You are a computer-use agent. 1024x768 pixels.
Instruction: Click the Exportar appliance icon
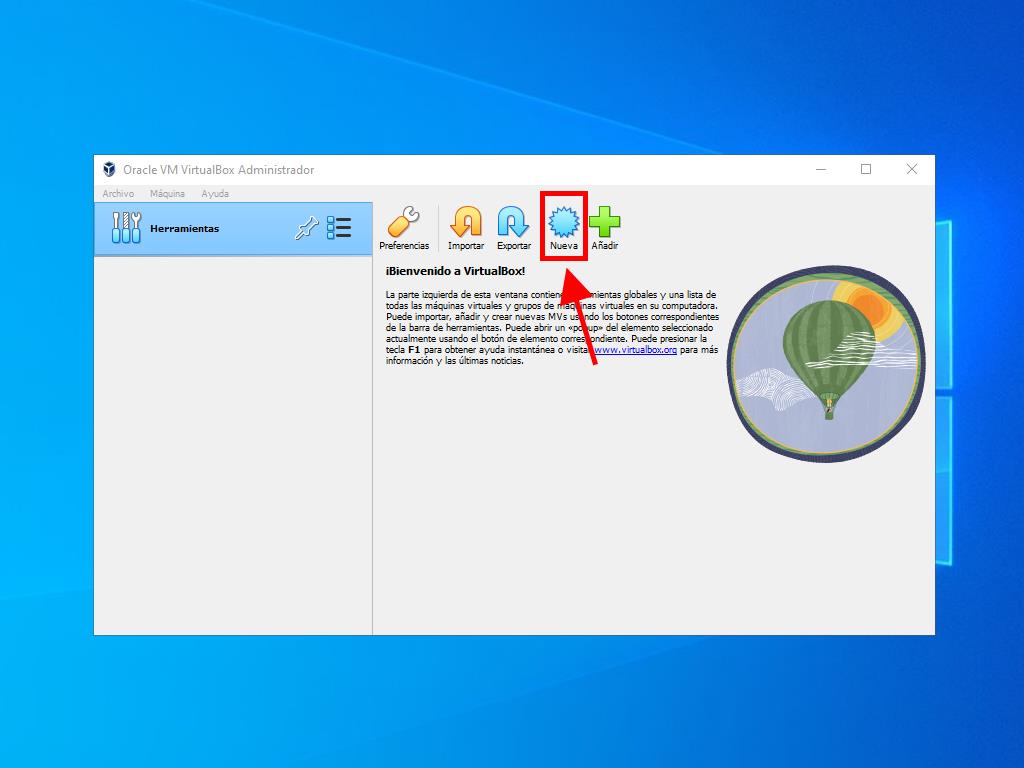click(x=514, y=222)
